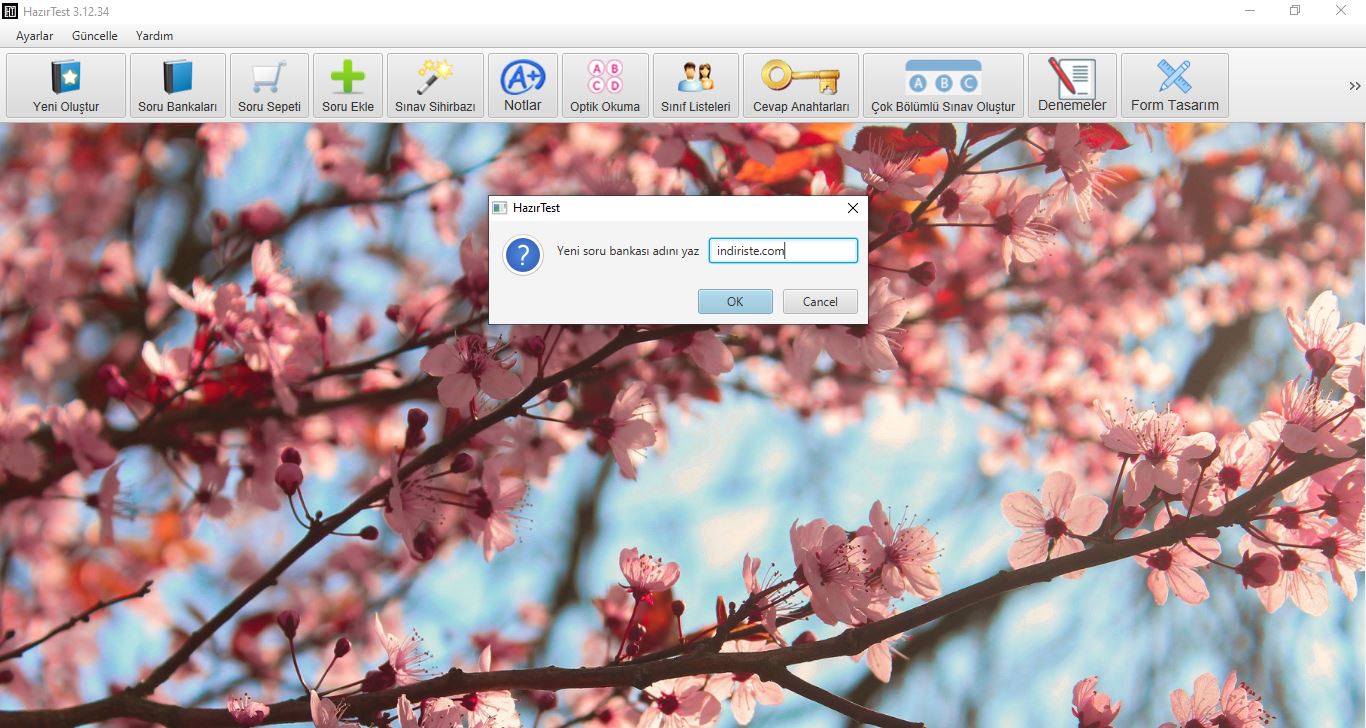Open the Form Tasarım designer
Viewport: 1366px width, 728px height.
point(1175,86)
